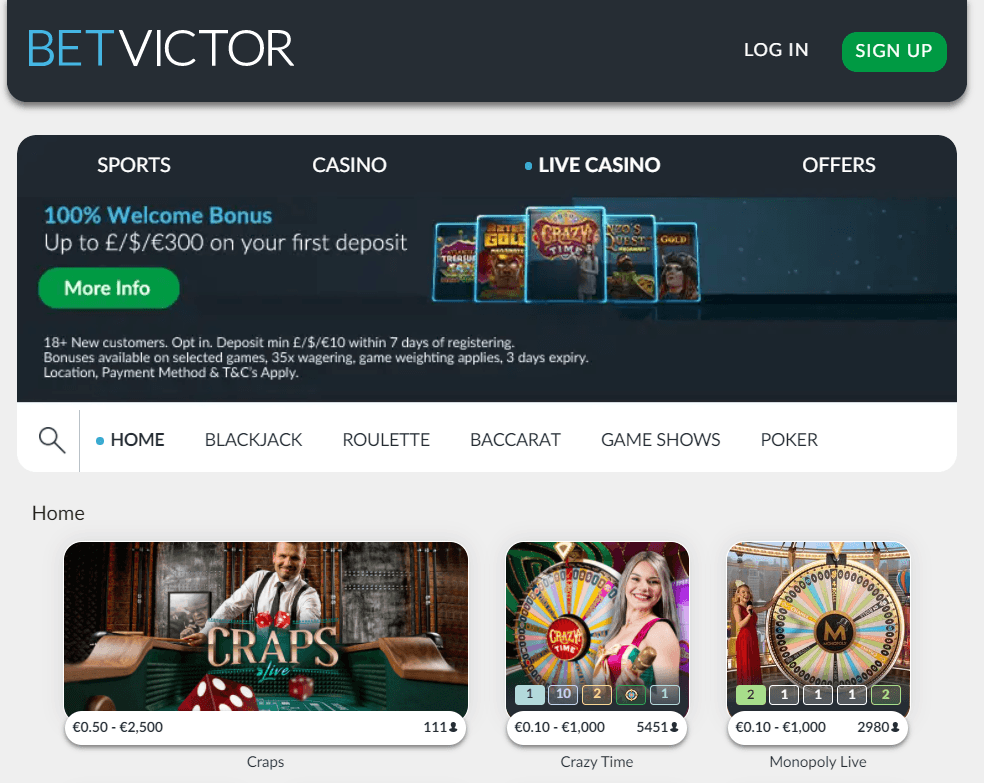Select the Baccarat tab

pyautogui.click(x=515, y=440)
